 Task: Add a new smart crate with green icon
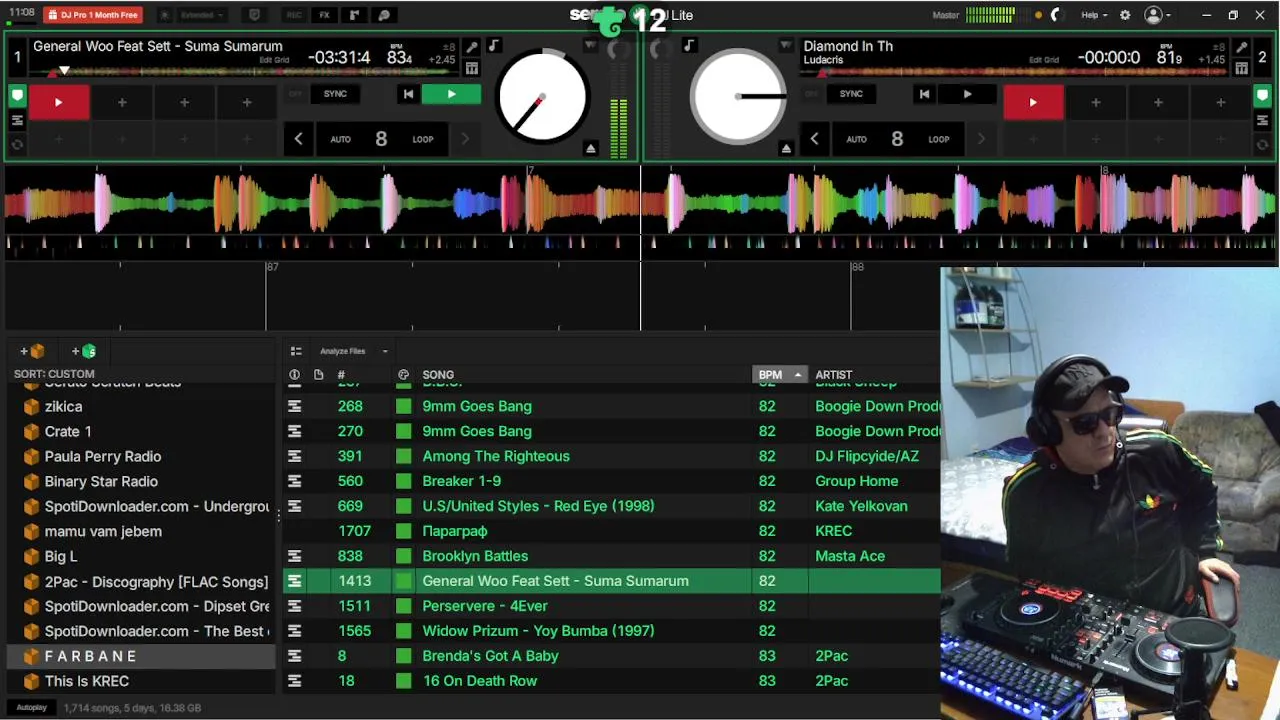pos(84,351)
